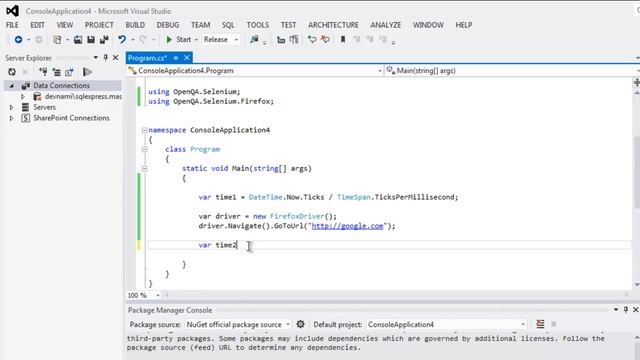Start debugging with the green play button

pyautogui.click(x=169, y=40)
